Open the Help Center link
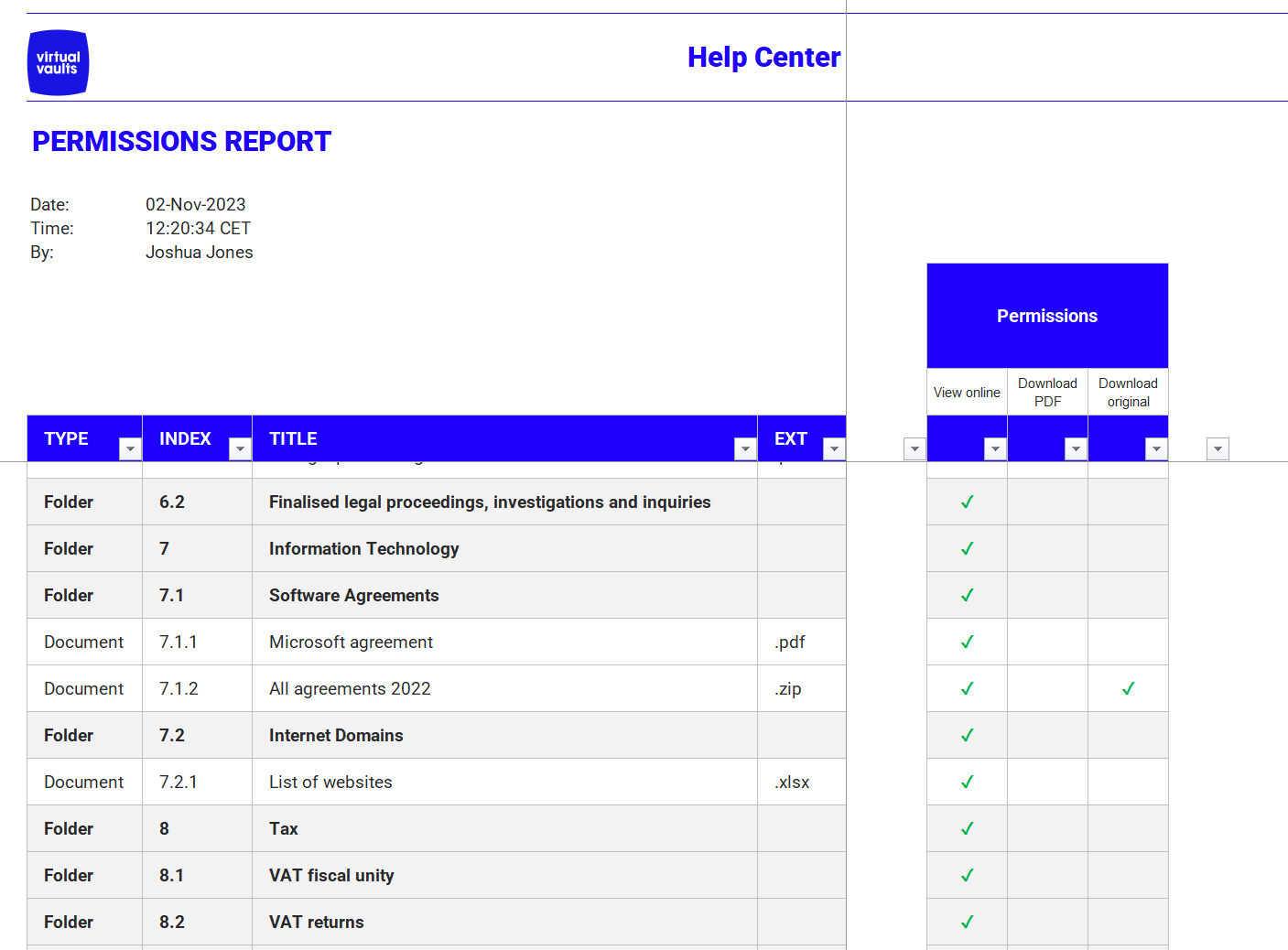The height and width of the screenshot is (950, 1288). pyautogui.click(x=763, y=58)
